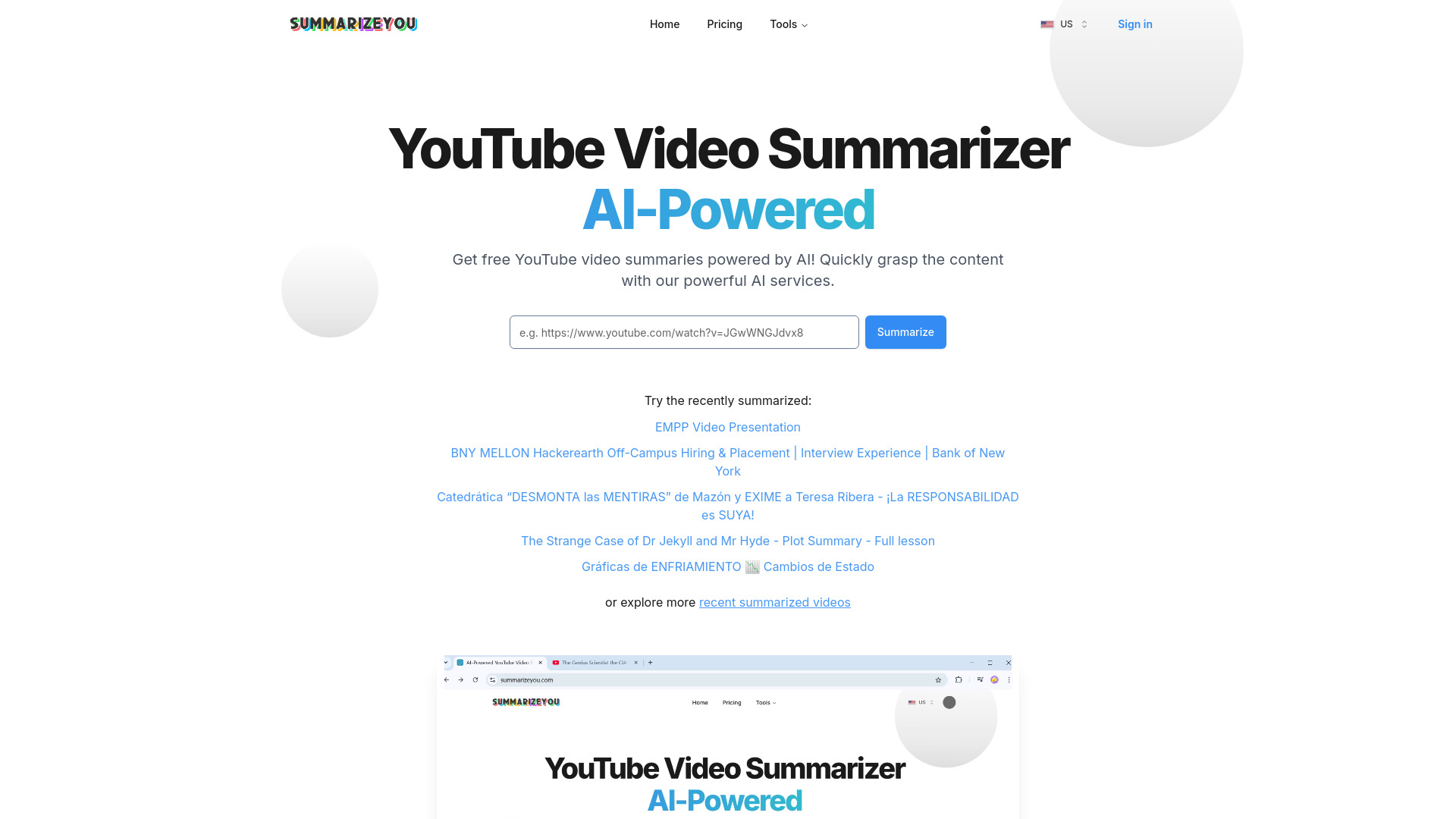Click the Strange Case of Dr Jekyll summary

[728, 540]
